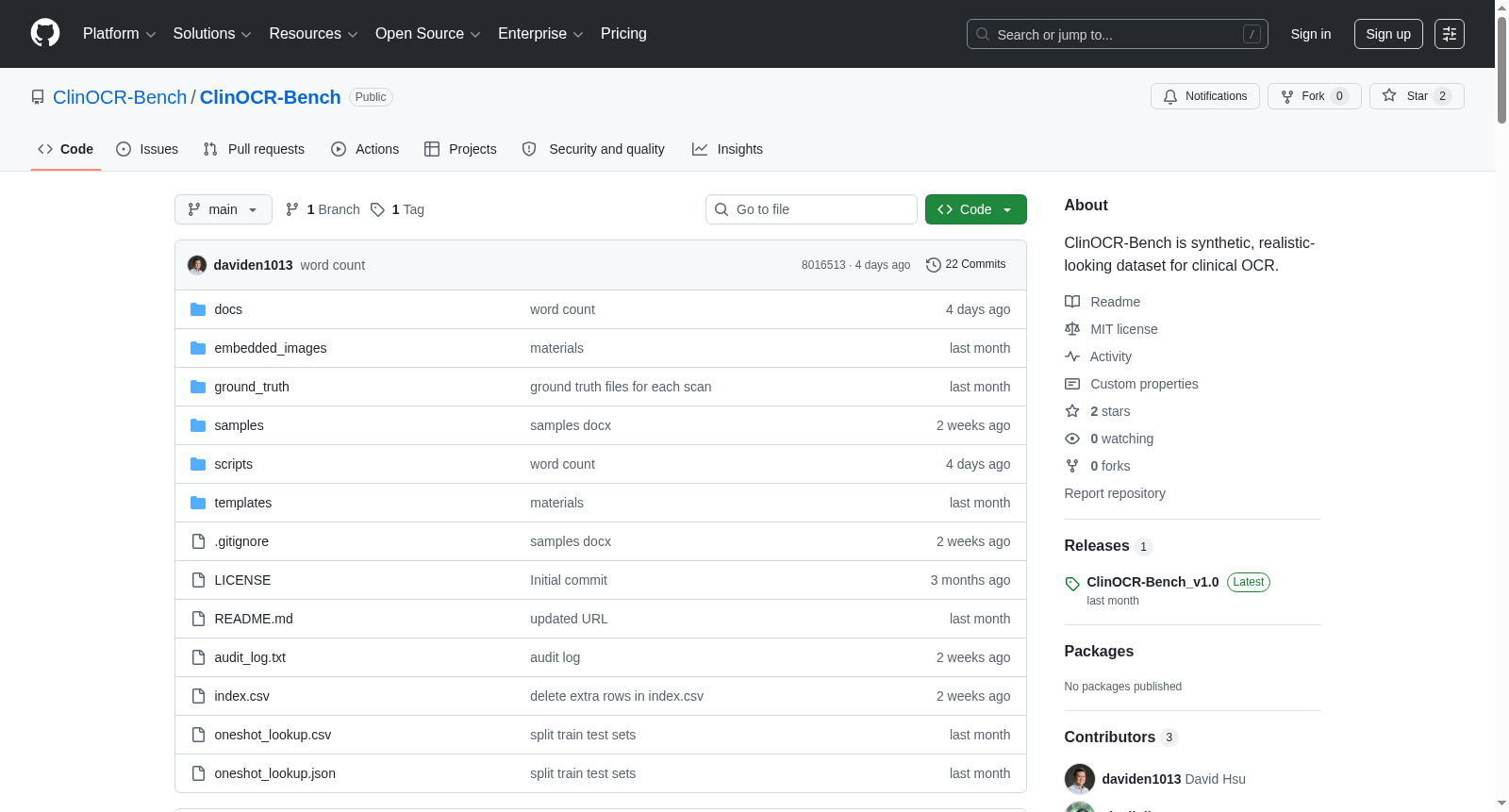Open the ground_truth folder icon
Image resolution: width=1509 pixels, height=812 pixels.
point(198,387)
